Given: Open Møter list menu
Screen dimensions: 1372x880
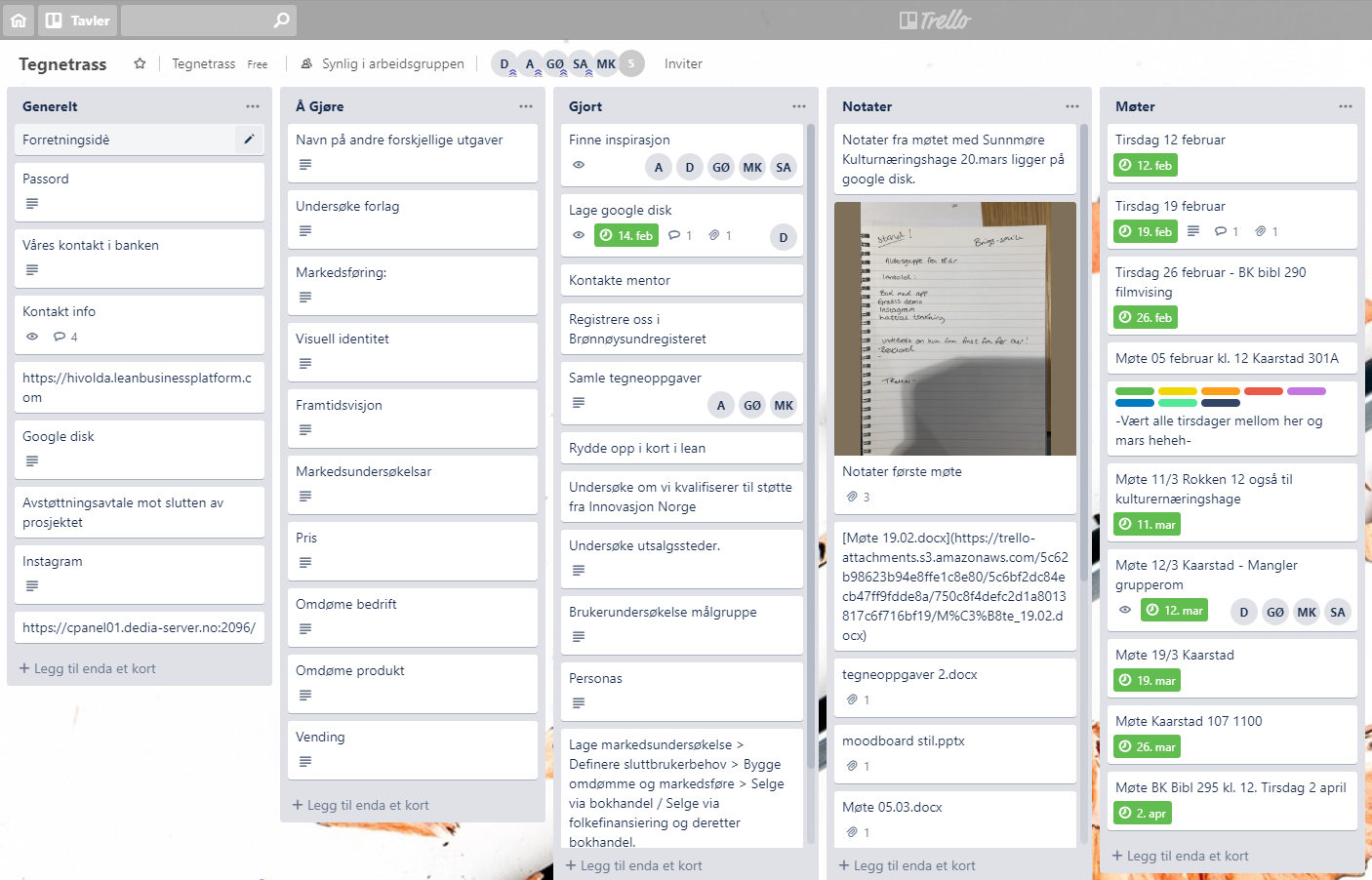Looking at the screenshot, I should point(1346,106).
